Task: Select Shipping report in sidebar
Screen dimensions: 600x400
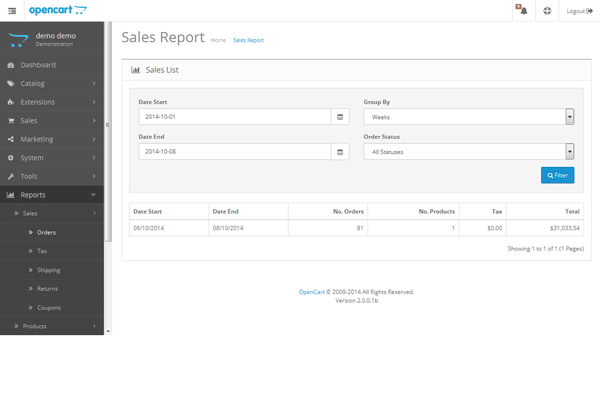Action: click(48, 270)
